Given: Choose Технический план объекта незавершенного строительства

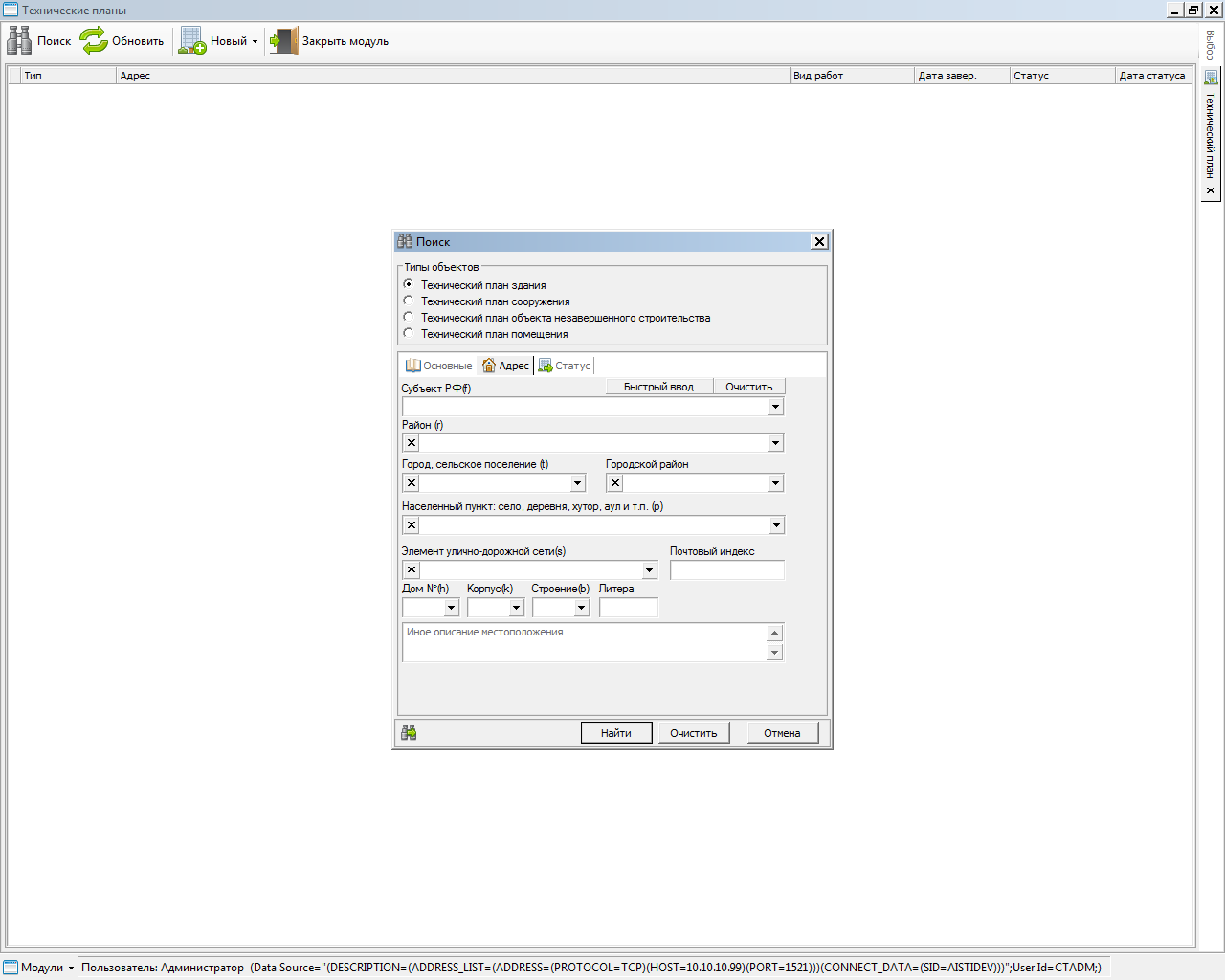Looking at the screenshot, I should coord(409,317).
